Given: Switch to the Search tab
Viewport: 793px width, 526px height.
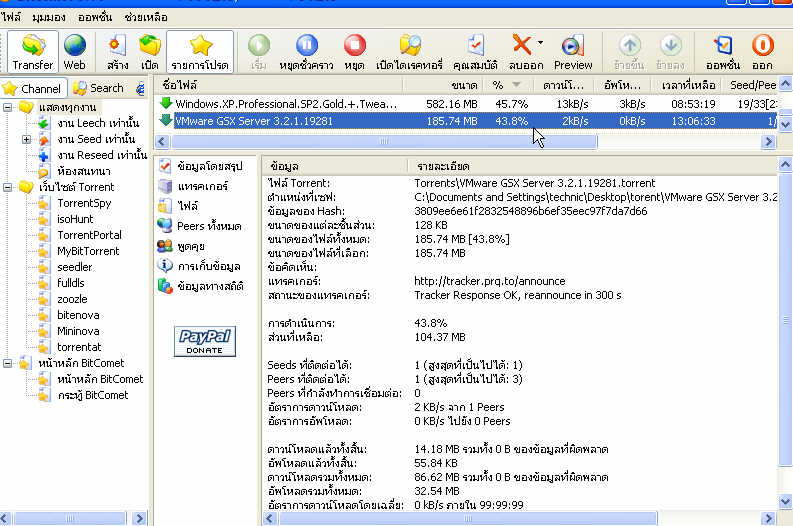Looking at the screenshot, I should click(98, 88).
